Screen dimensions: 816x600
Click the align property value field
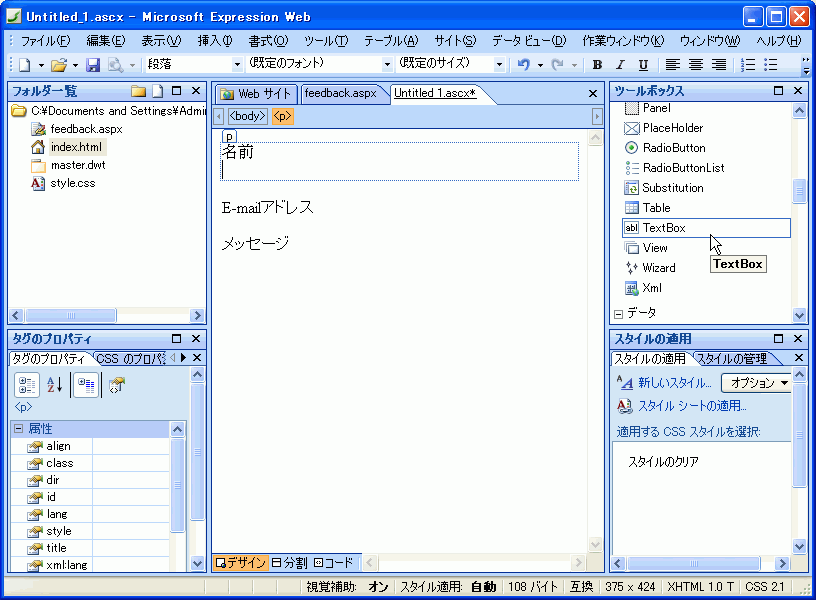131,446
